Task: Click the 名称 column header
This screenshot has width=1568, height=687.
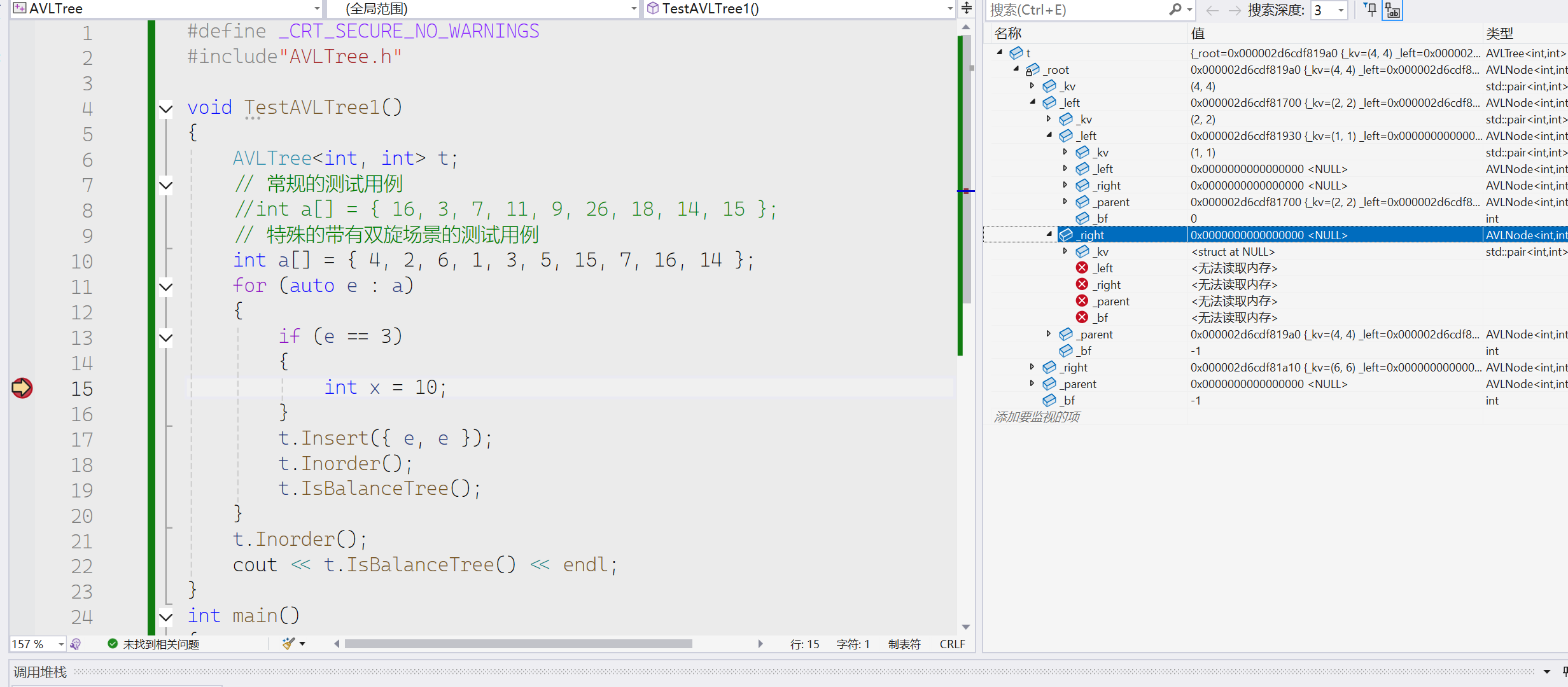Action: 1008,33
